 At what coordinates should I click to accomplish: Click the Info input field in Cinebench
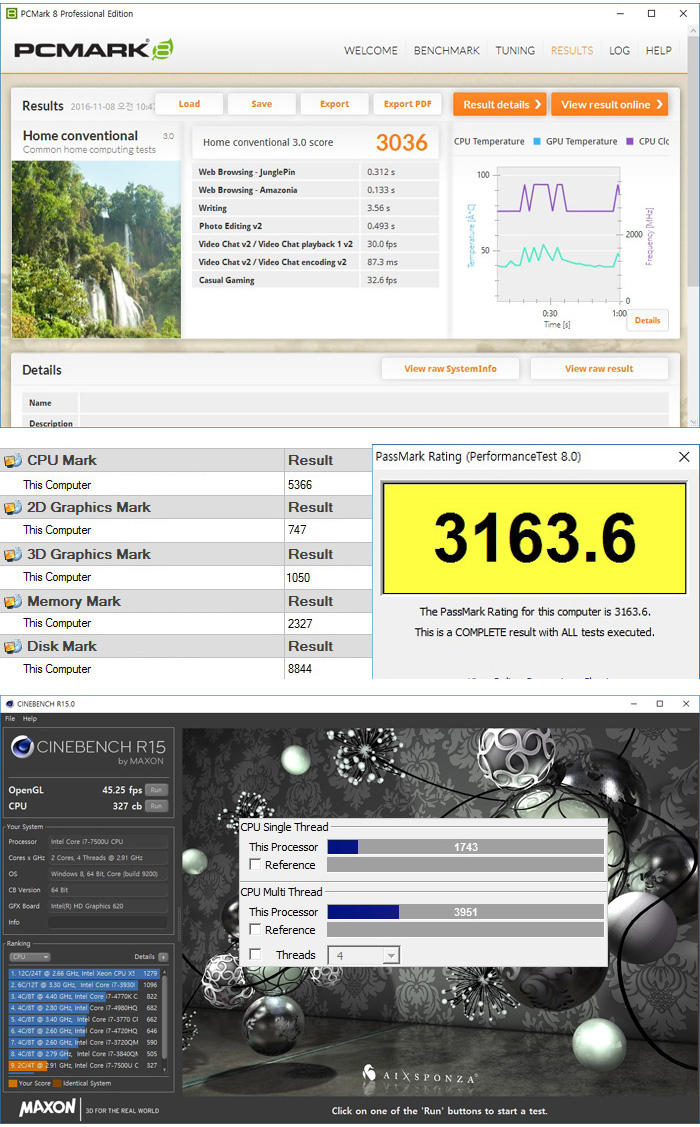[x=108, y=922]
